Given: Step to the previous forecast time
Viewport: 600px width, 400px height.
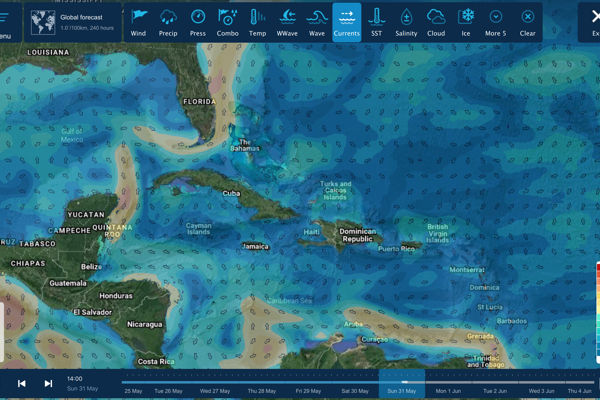Looking at the screenshot, I should point(22,383).
